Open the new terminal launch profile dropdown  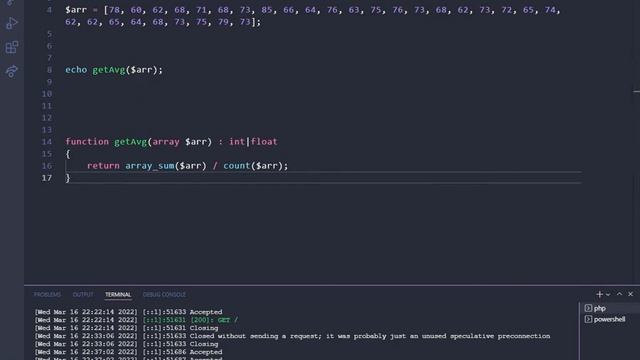coord(608,294)
